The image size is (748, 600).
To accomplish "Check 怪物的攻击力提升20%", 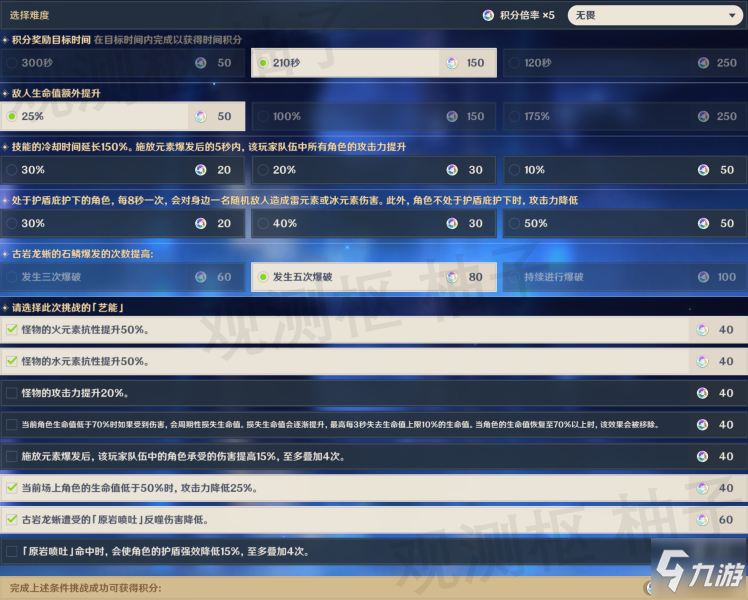I will pos(12,393).
